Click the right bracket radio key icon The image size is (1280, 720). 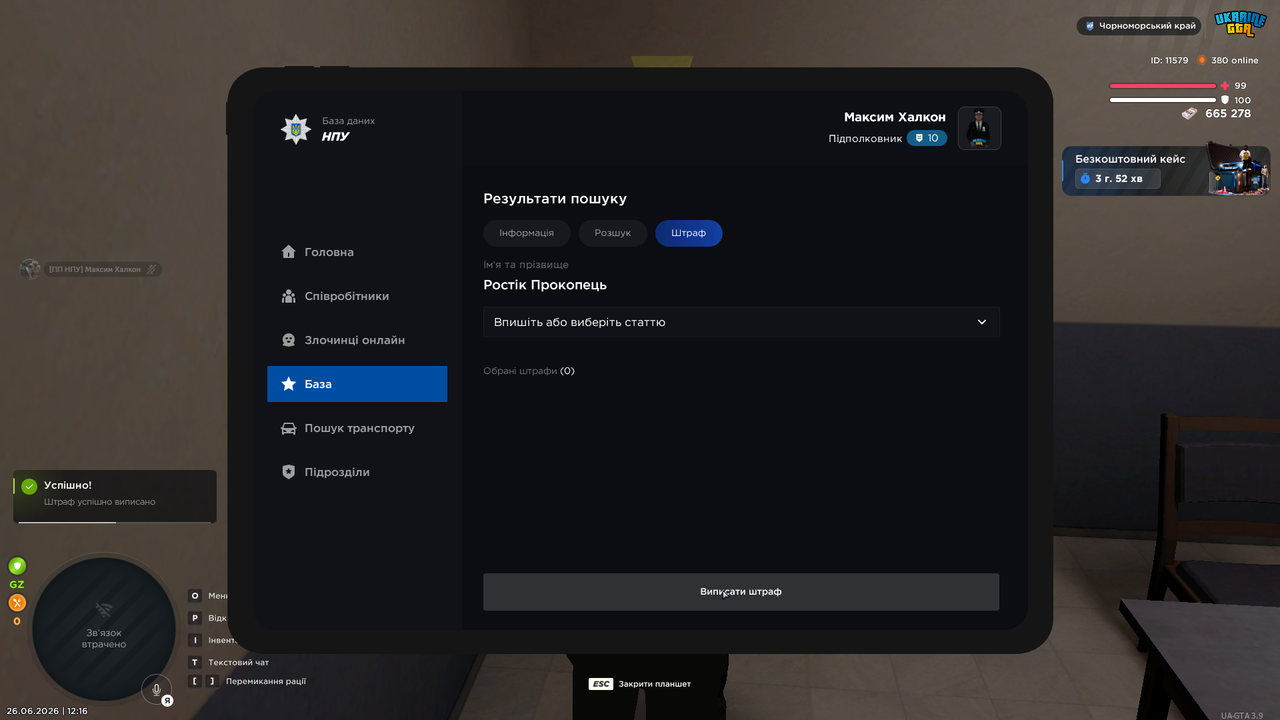(x=212, y=681)
